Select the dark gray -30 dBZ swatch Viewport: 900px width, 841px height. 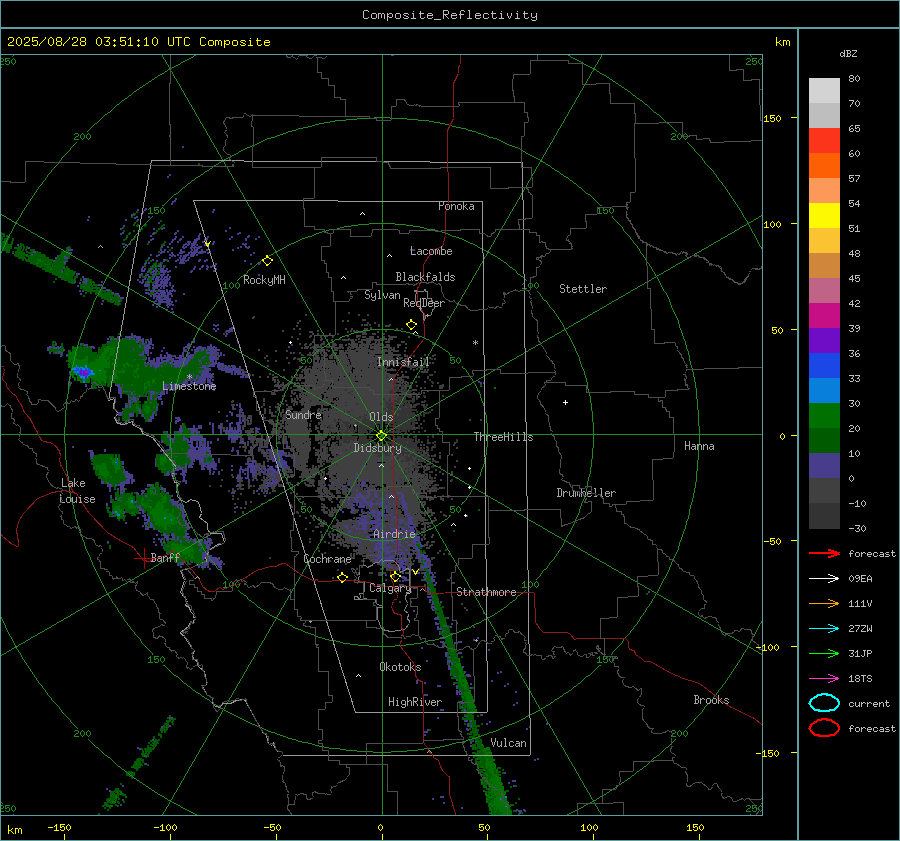tap(824, 516)
